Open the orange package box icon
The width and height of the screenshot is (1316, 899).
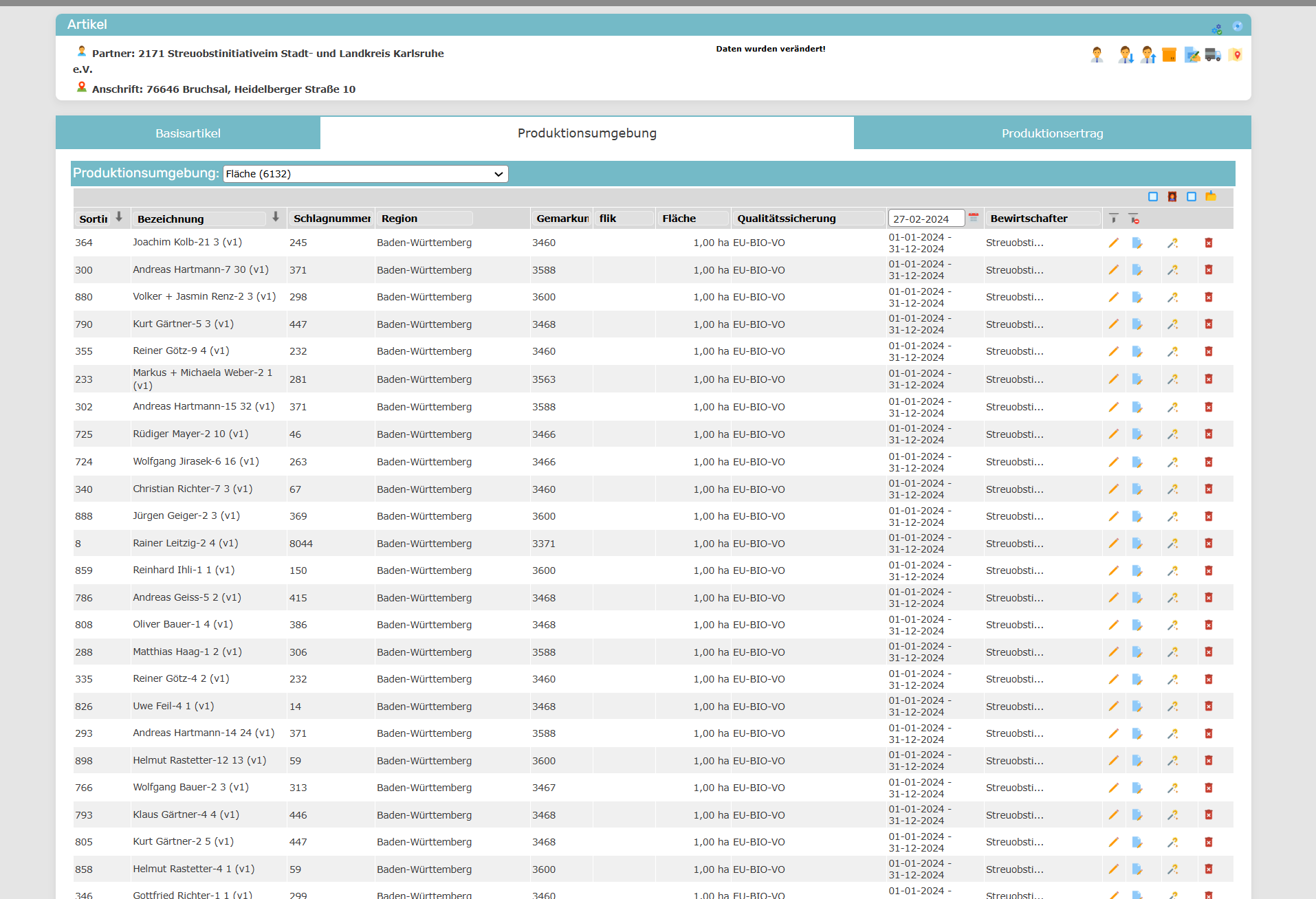[x=1170, y=55]
